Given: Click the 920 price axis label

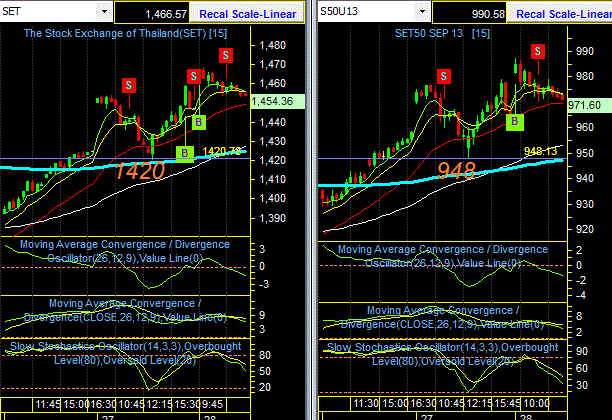Looking at the screenshot, I should click(x=585, y=229).
